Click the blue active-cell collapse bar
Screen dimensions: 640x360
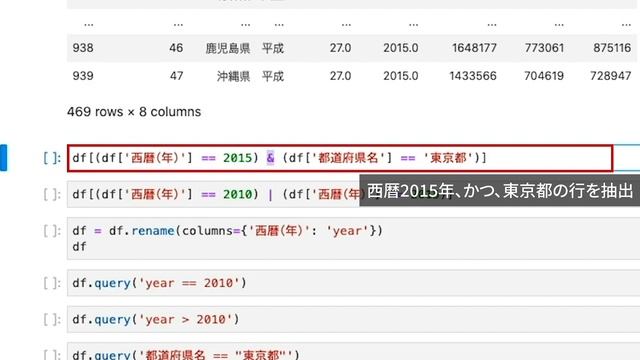pyautogui.click(x=4, y=158)
